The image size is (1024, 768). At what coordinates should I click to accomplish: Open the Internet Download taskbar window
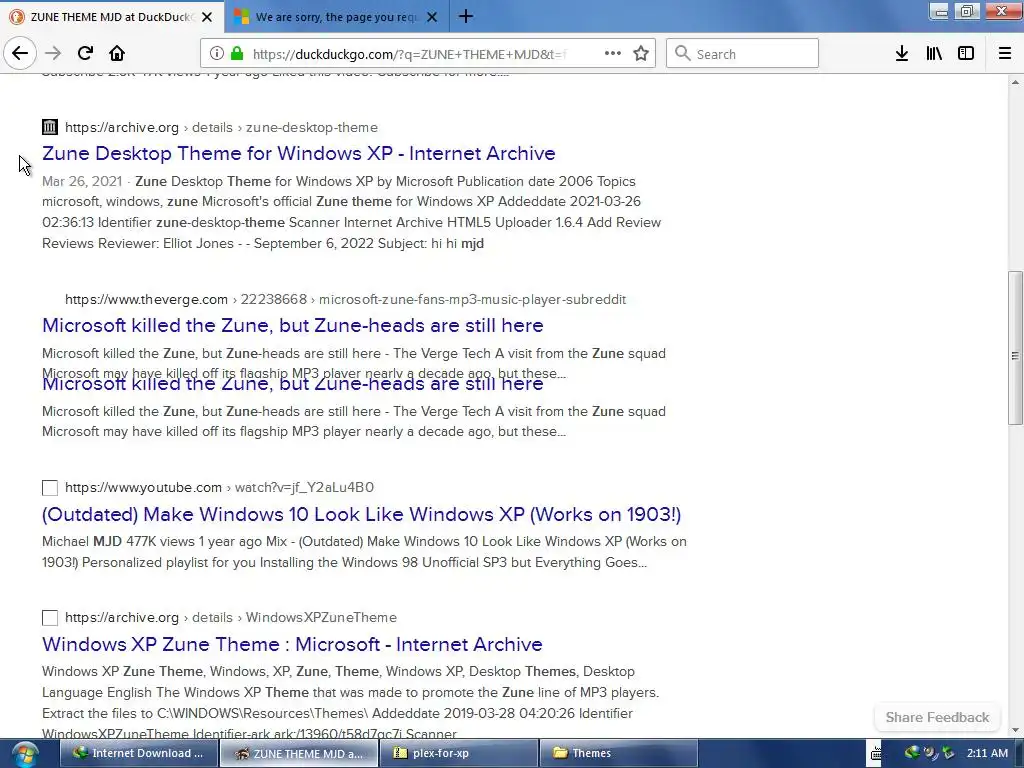[x=138, y=753]
